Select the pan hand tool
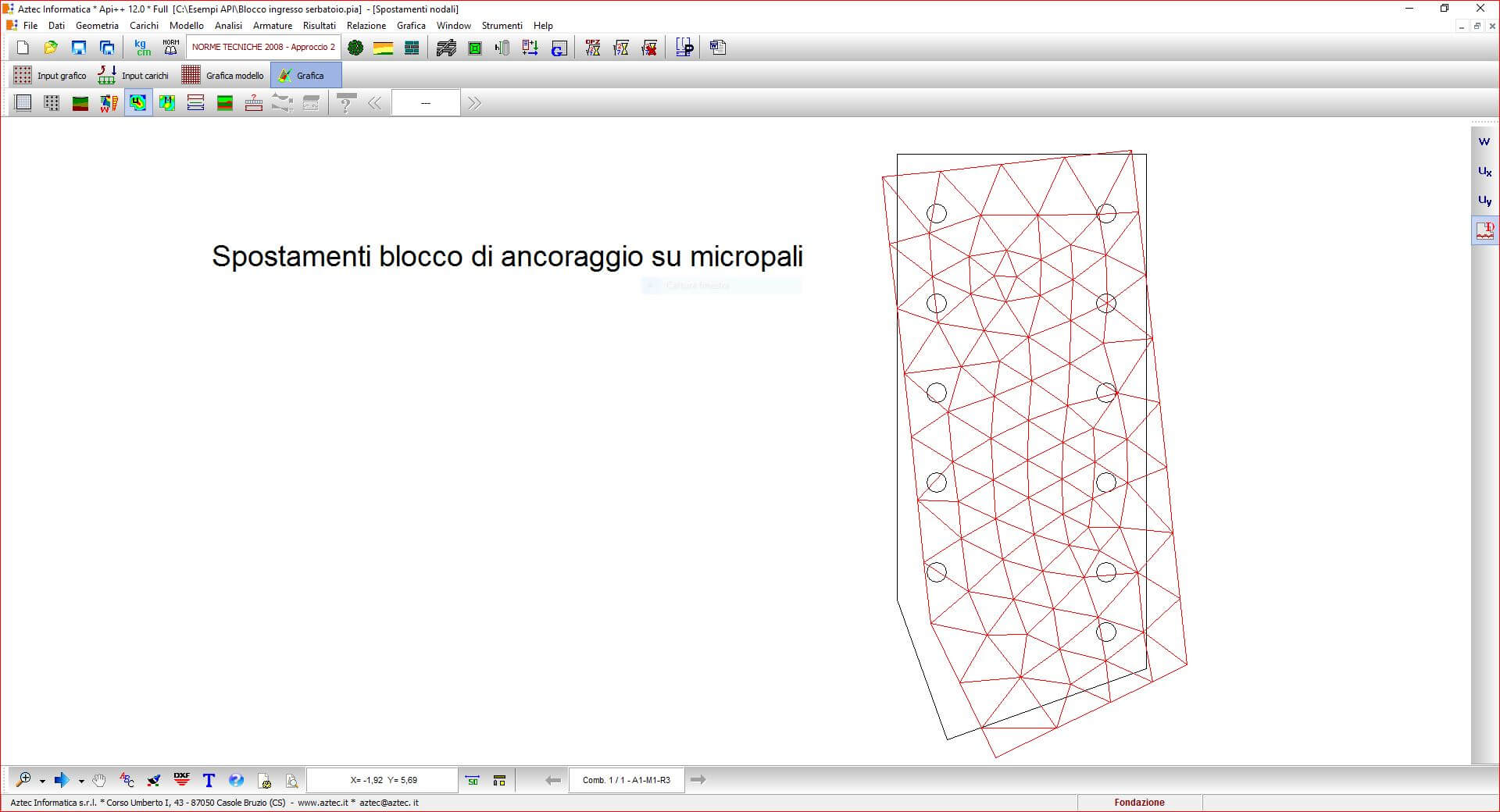 tap(99, 779)
